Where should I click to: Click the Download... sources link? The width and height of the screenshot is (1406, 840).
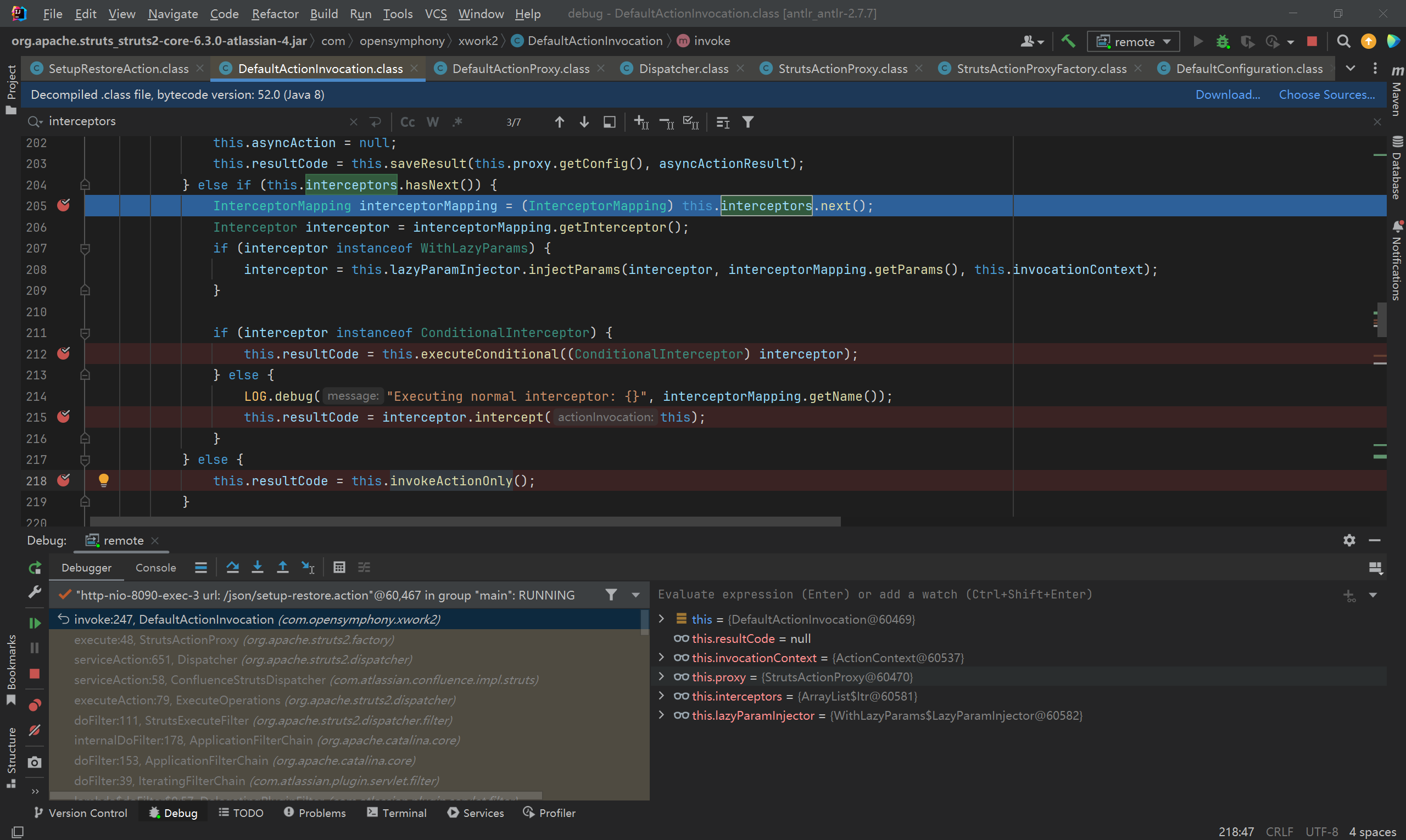(1228, 94)
